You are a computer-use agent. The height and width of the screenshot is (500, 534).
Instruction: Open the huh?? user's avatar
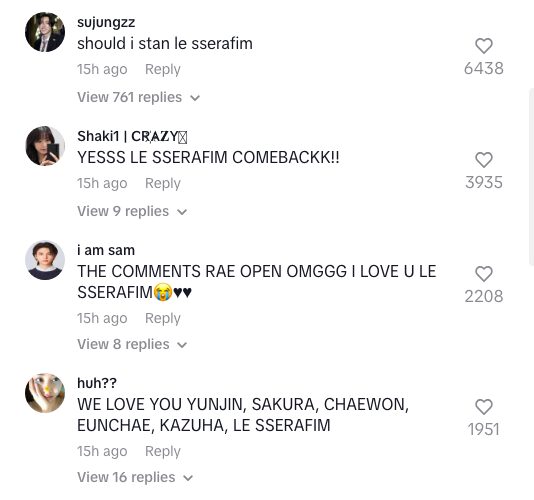click(45, 393)
